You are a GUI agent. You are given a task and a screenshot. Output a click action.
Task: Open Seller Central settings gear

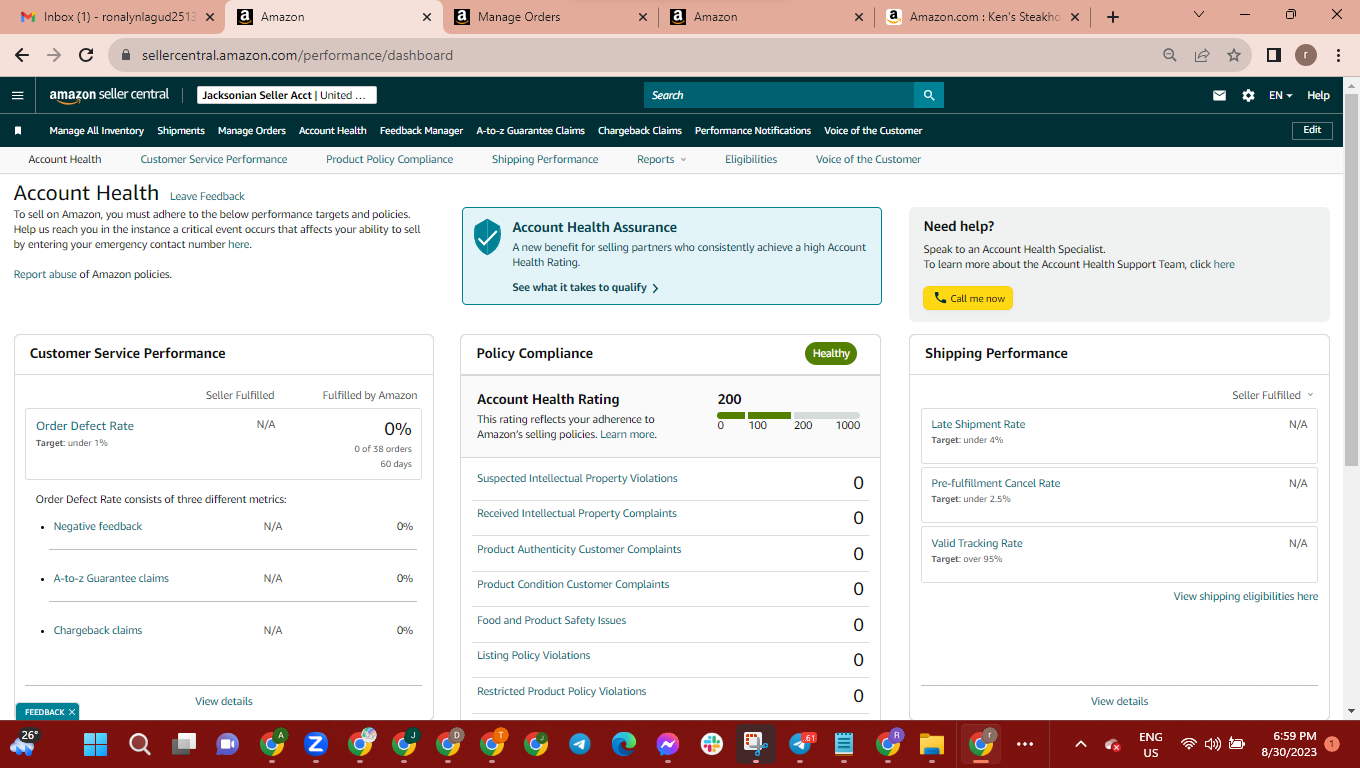(1248, 95)
